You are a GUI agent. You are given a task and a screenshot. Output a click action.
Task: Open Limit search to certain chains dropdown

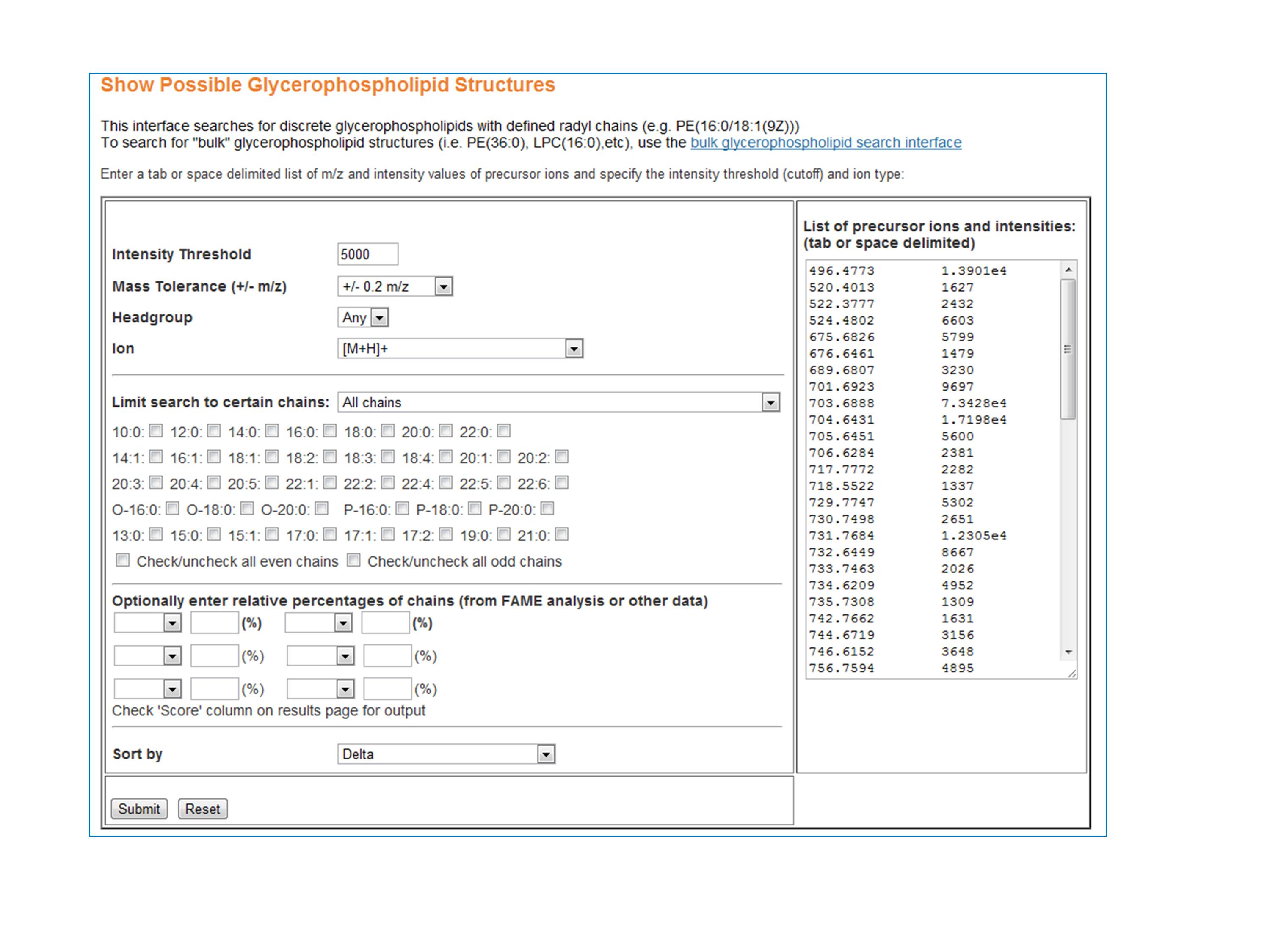558,402
